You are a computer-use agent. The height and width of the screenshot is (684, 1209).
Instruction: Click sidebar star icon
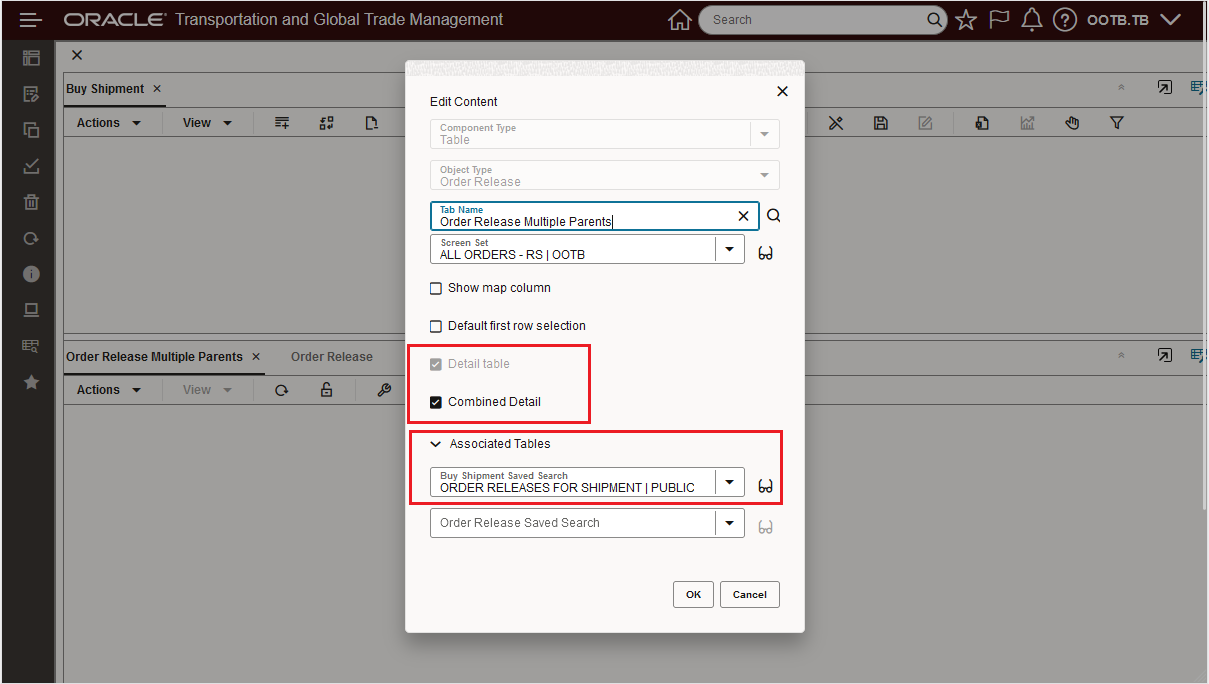(31, 382)
